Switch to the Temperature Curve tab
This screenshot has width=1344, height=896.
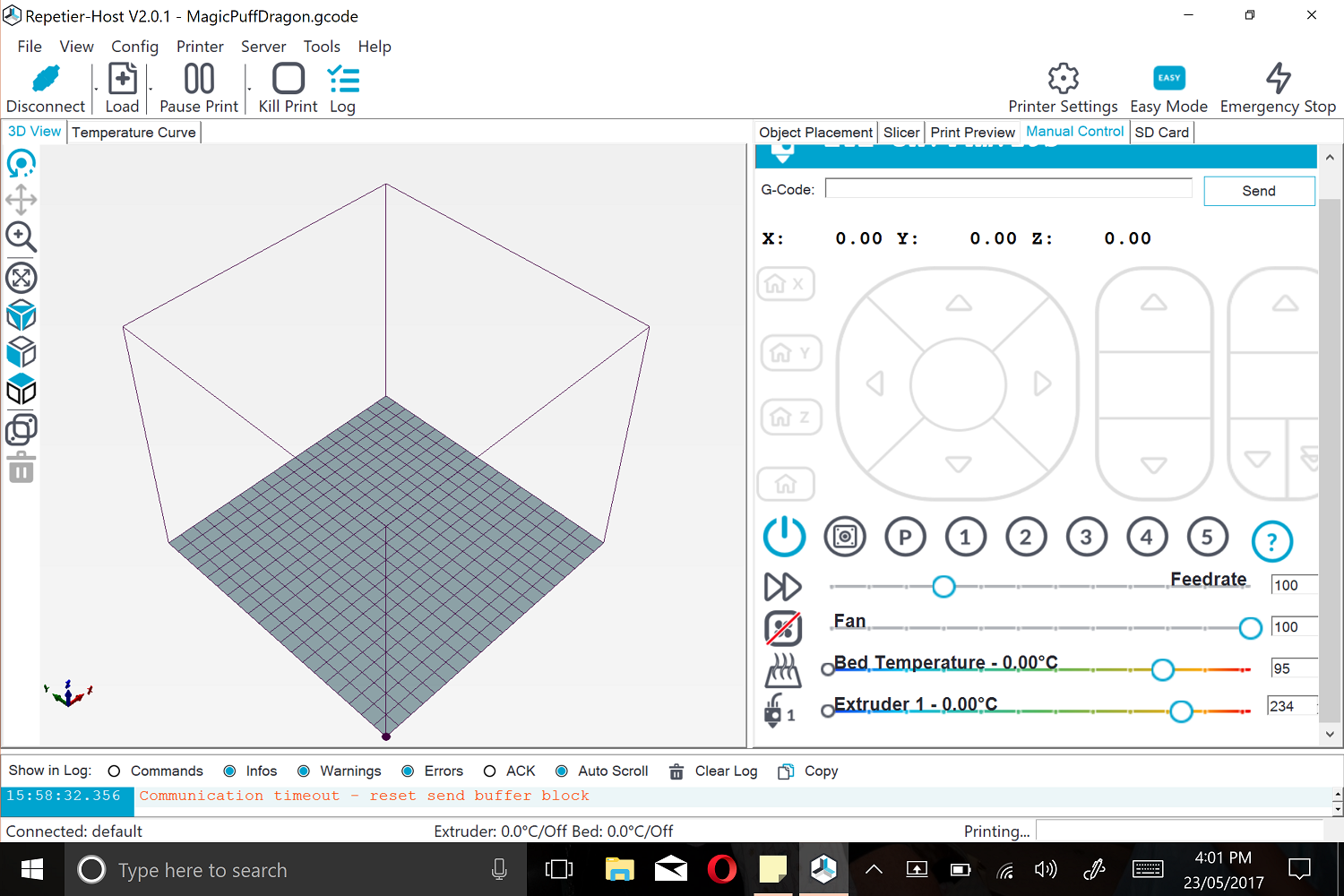click(x=134, y=133)
